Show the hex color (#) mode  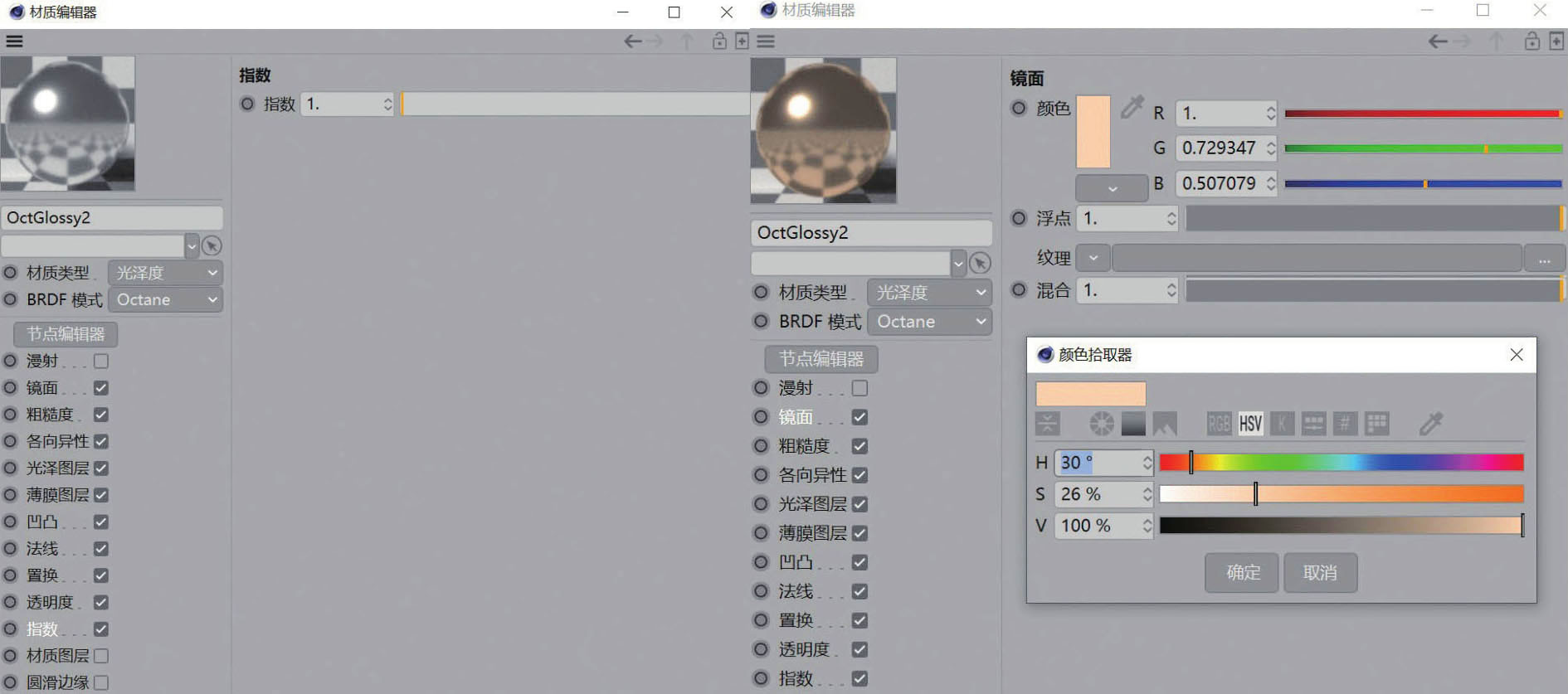tap(1345, 424)
